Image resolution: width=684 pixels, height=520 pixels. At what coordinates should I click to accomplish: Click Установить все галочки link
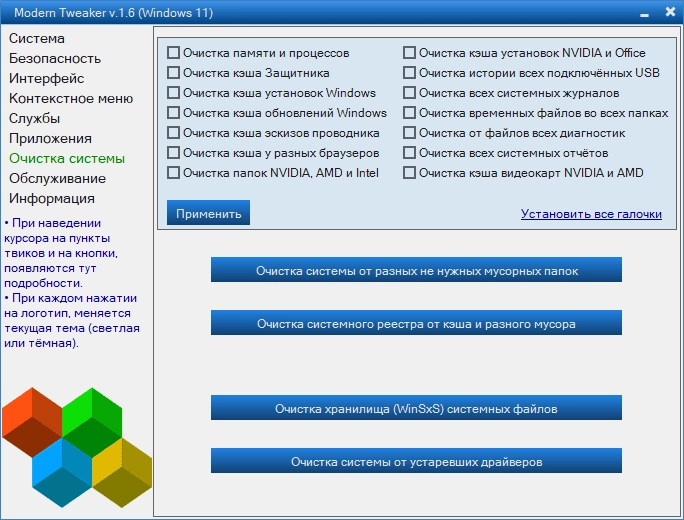pyautogui.click(x=591, y=214)
